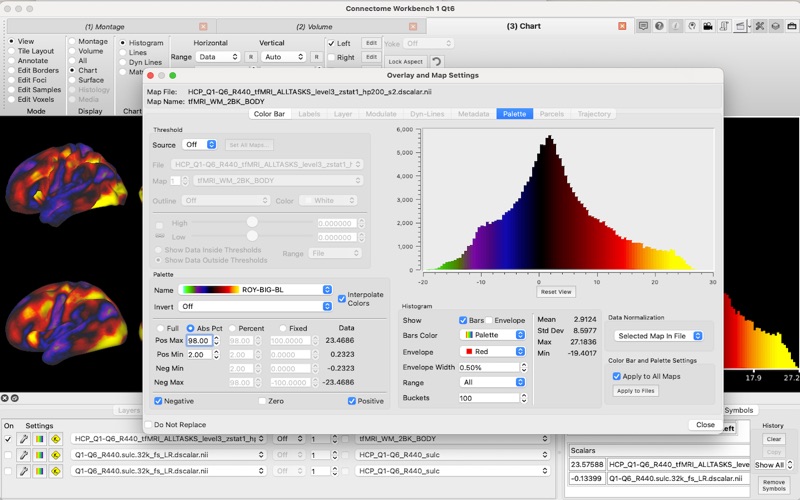Open the Threshold Source dropdown
Screen dimensions: 800x500
[x=199, y=145]
